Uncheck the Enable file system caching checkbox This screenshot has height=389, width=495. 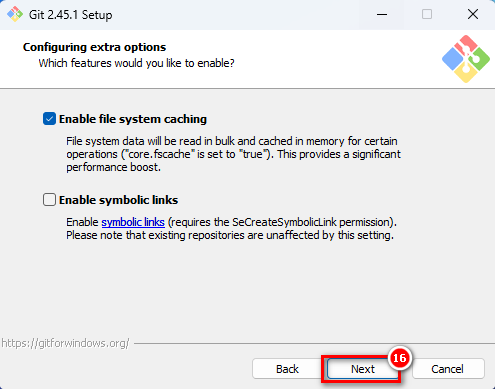tap(49, 119)
